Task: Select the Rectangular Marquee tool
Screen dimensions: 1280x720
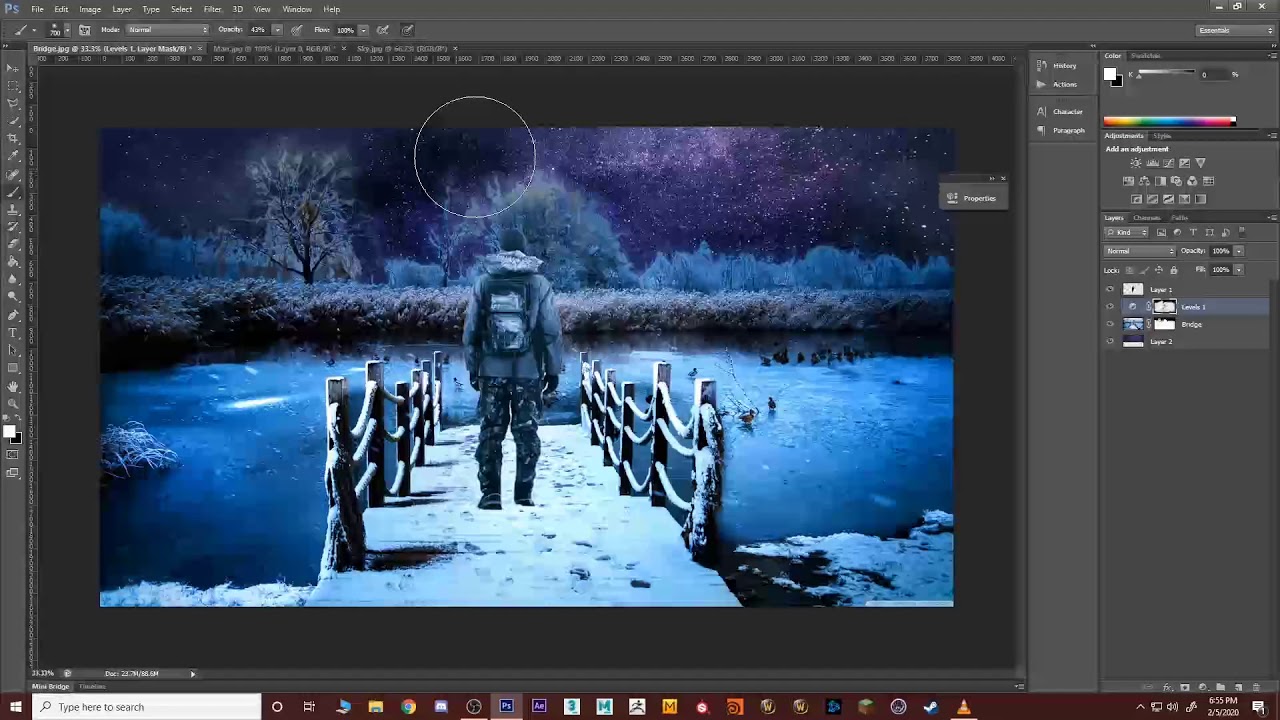Action: coord(12,85)
